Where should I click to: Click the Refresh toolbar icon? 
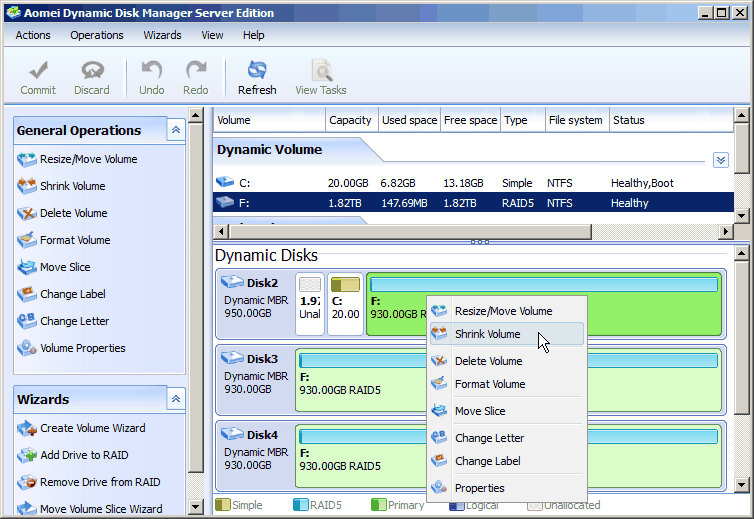point(257,71)
